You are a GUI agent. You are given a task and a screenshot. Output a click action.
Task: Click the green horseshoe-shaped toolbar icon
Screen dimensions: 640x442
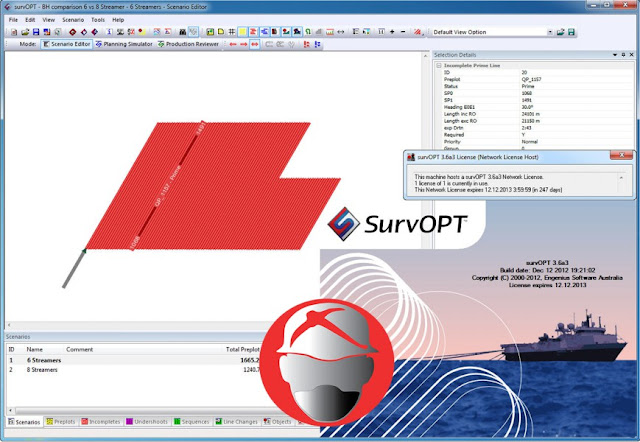308,32
